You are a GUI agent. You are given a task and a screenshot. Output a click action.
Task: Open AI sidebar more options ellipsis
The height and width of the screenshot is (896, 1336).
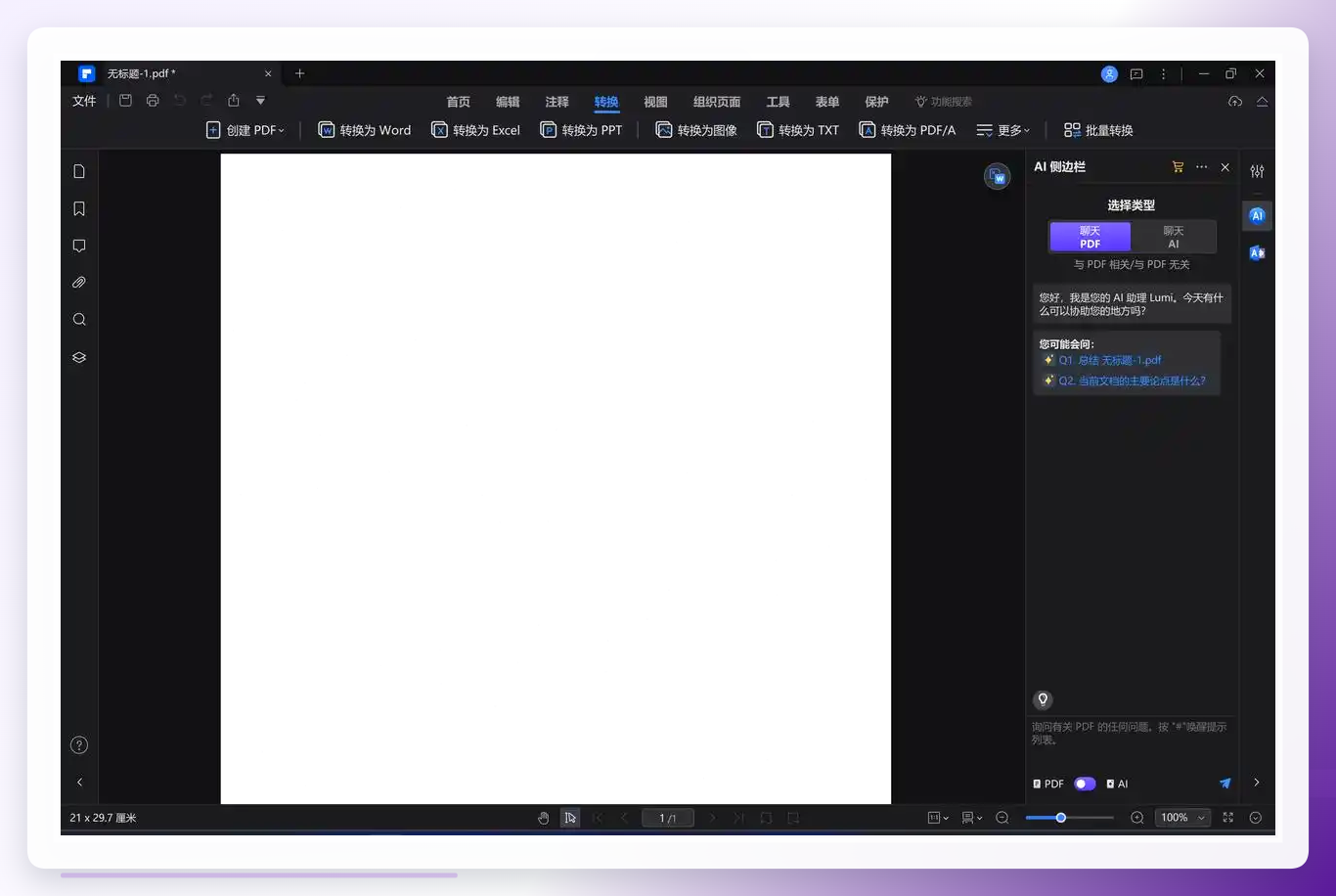pos(1201,167)
